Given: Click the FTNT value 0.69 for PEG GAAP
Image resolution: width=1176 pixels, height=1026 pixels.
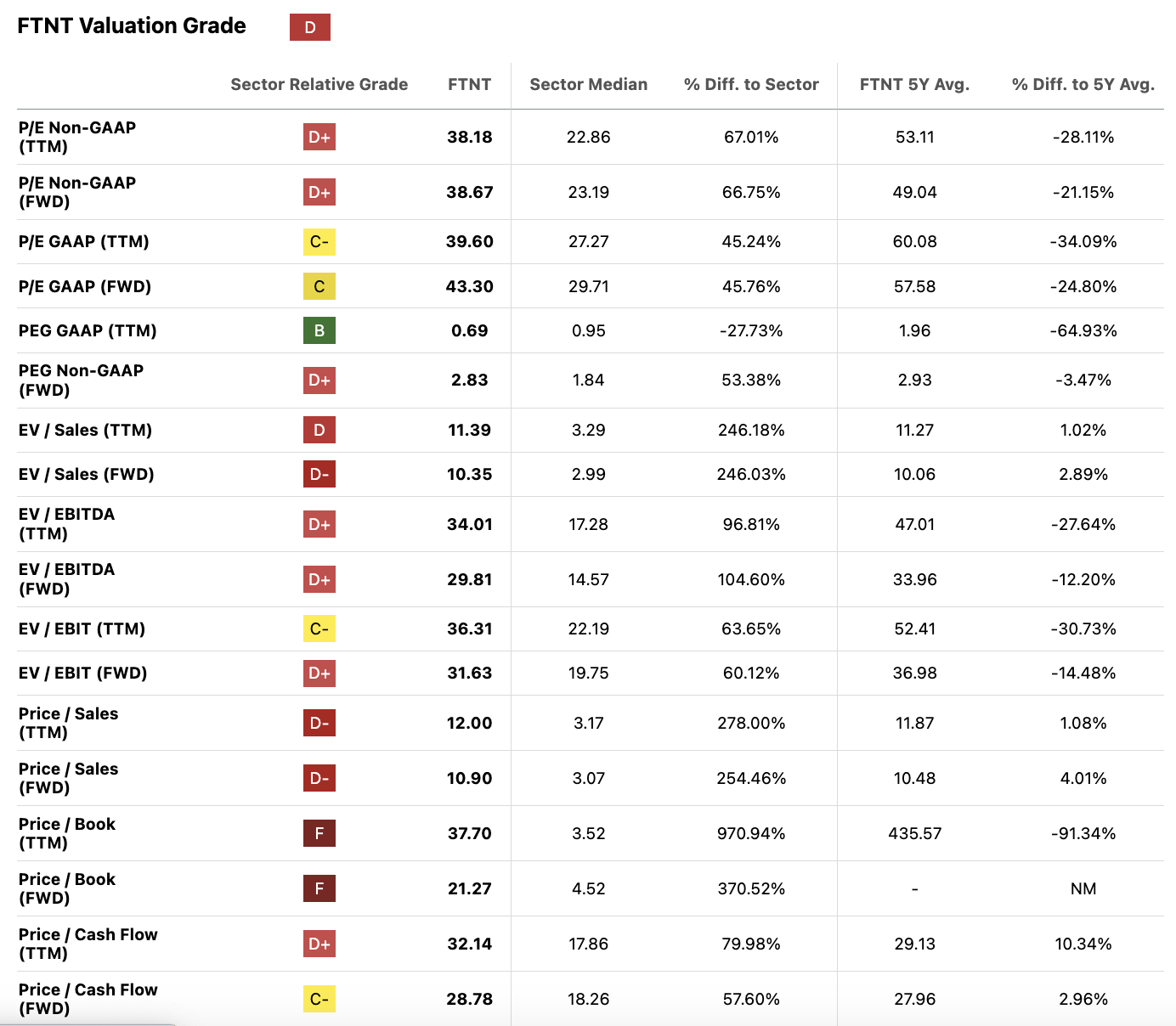Looking at the screenshot, I should click(x=470, y=330).
